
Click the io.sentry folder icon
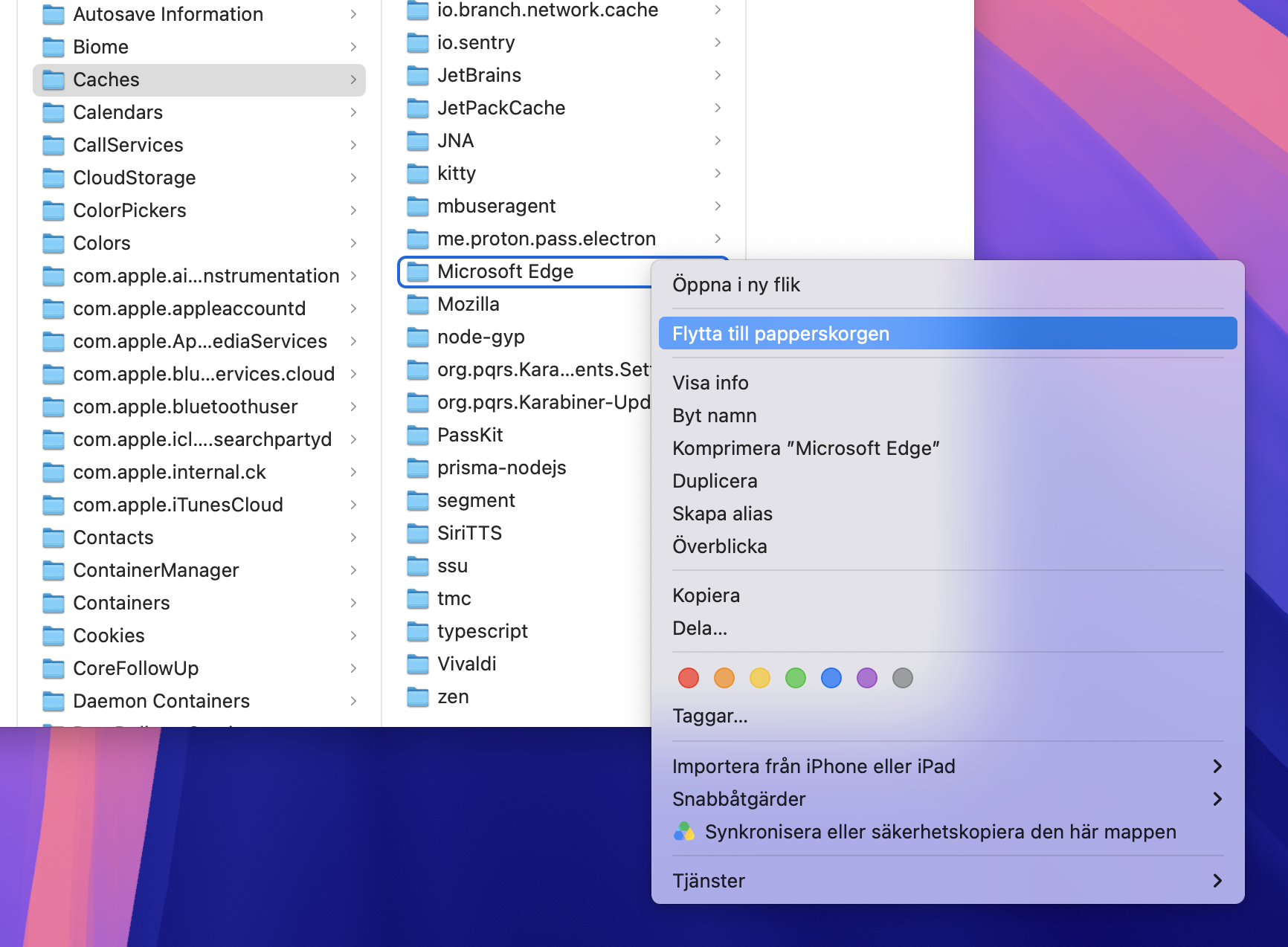click(x=418, y=42)
